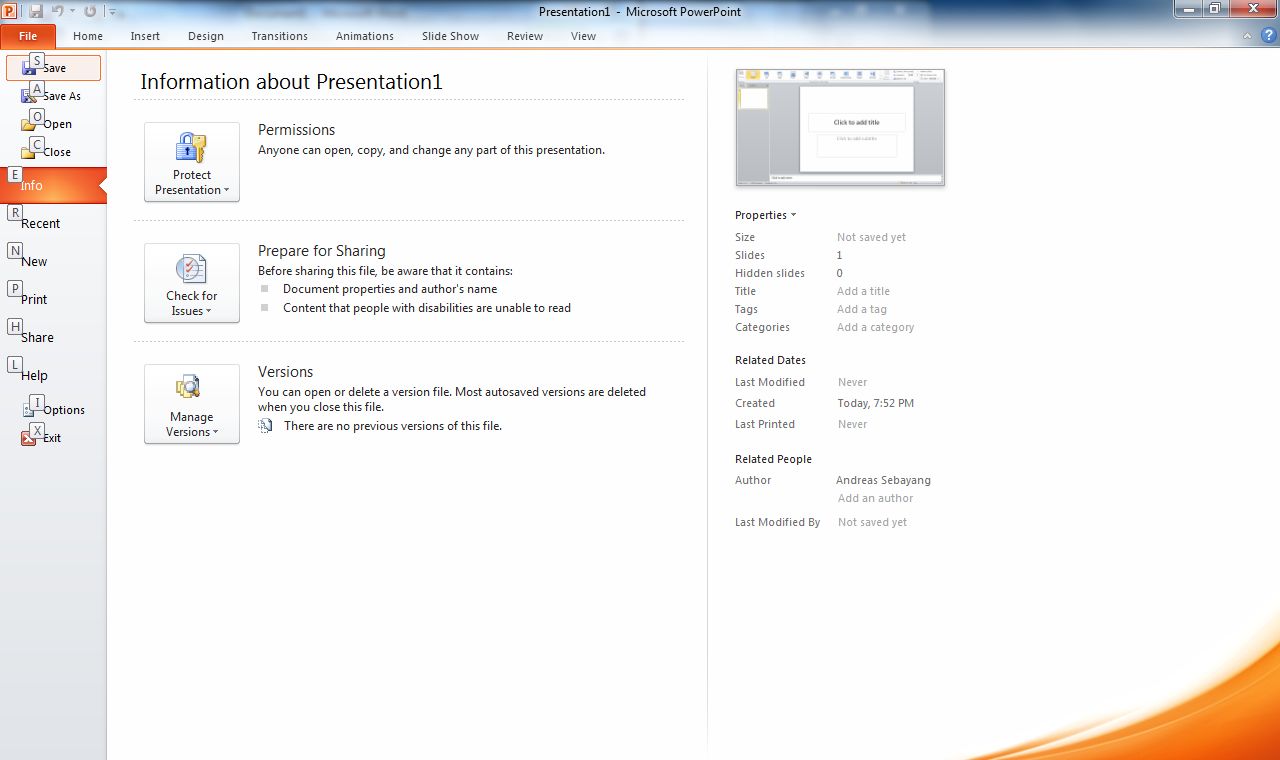Go to the Print section
This screenshot has height=760, width=1280.
pos(34,300)
